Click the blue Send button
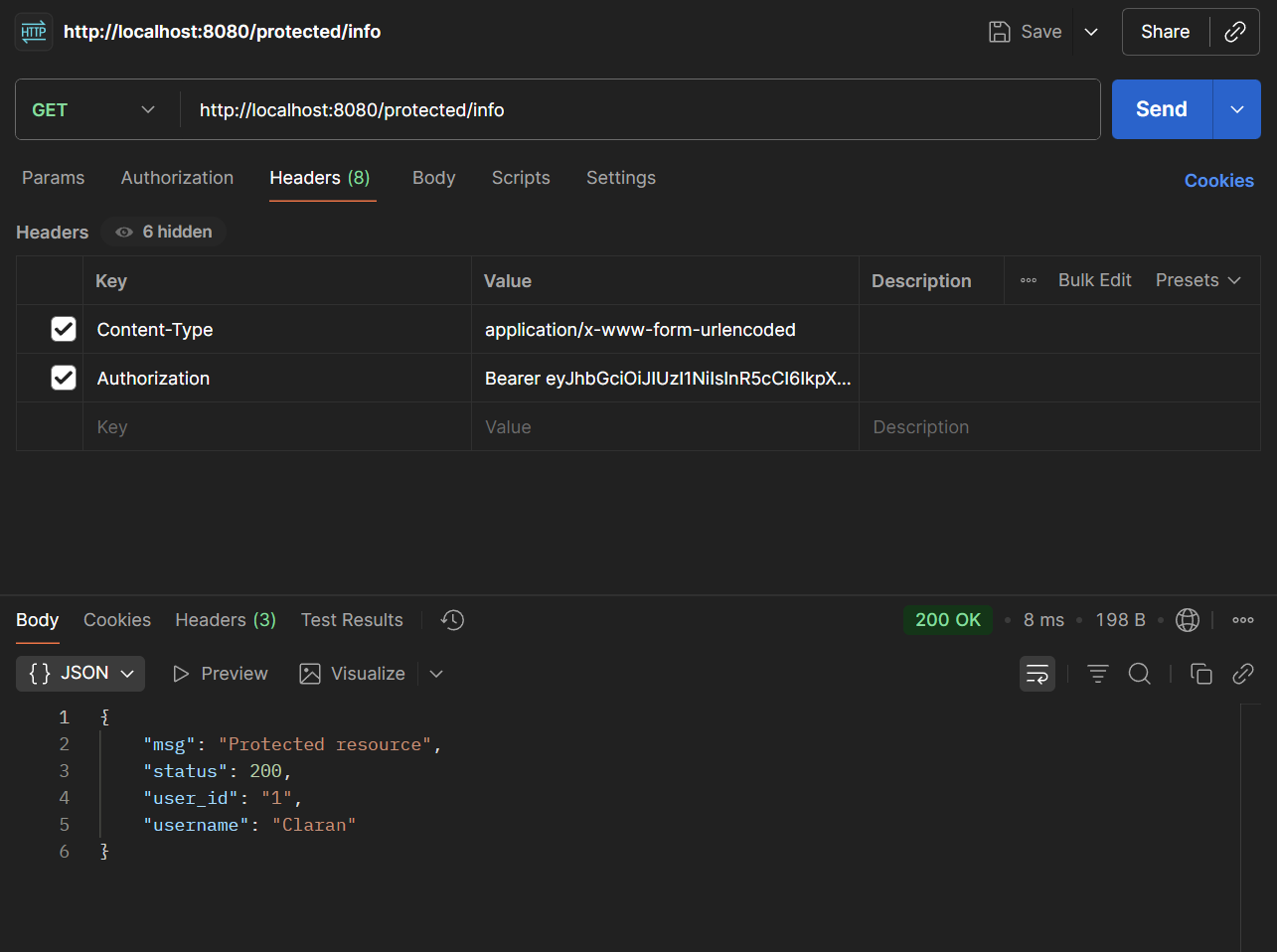Viewport: 1277px width, 952px height. (x=1161, y=109)
